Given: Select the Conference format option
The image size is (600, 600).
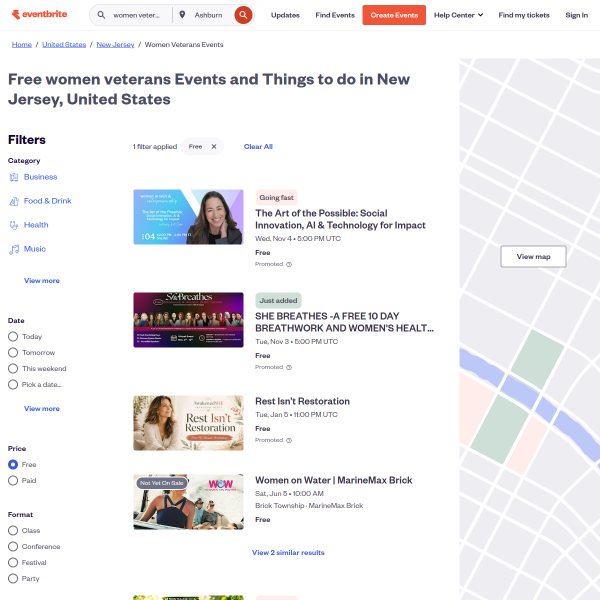Looking at the screenshot, I should pos(13,547).
